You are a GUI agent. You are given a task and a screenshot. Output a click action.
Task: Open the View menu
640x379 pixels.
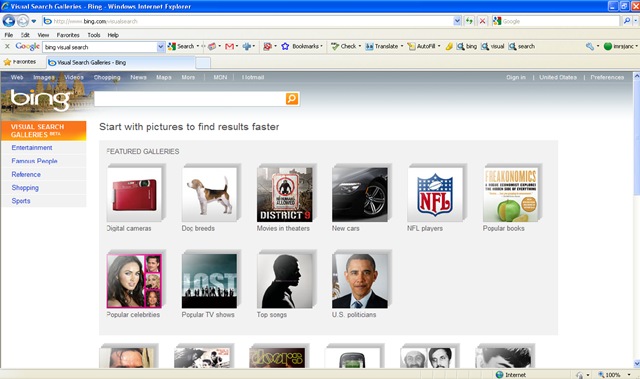[x=43, y=35]
